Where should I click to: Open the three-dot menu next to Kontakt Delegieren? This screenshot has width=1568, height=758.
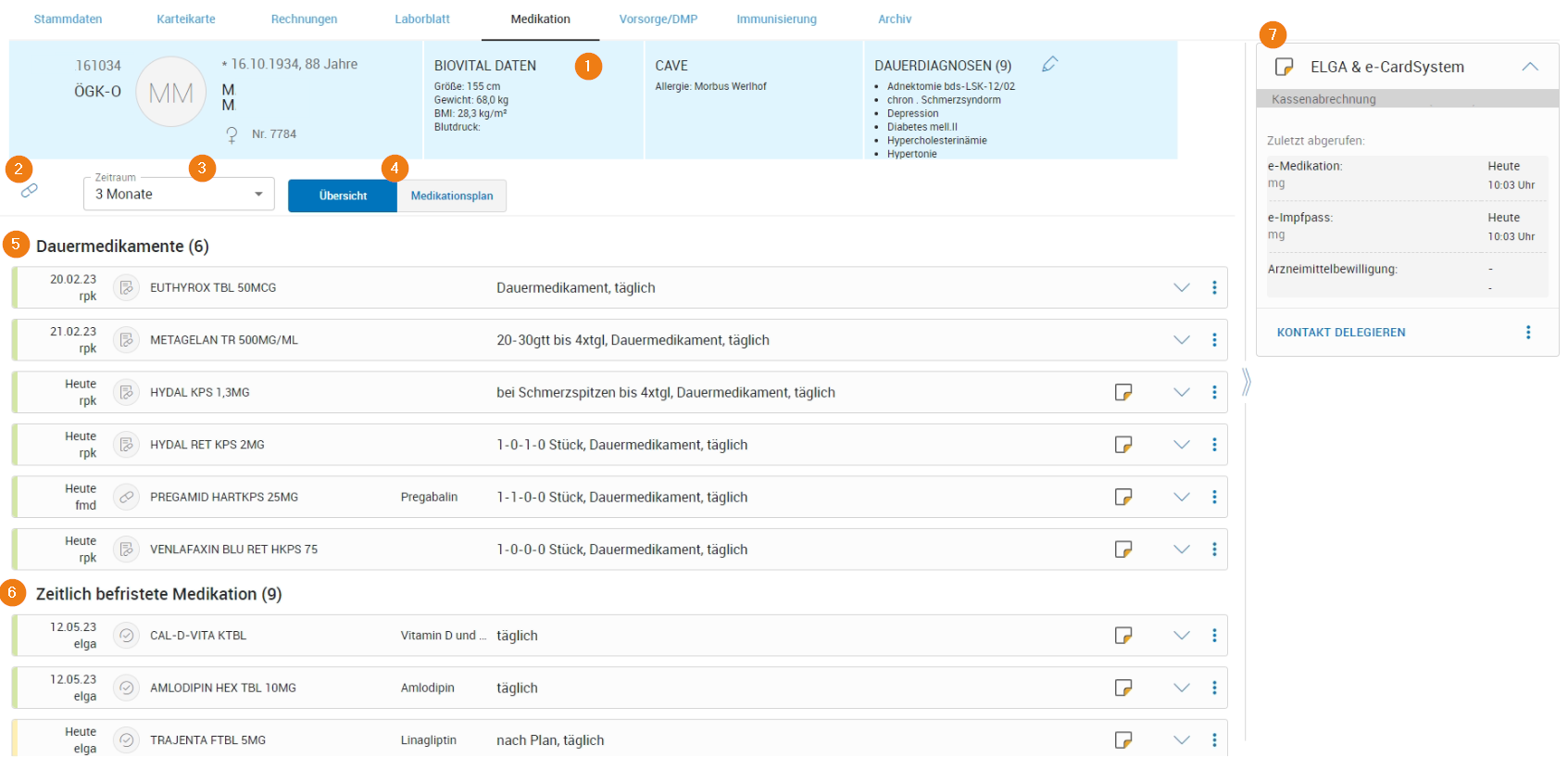tap(1527, 333)
